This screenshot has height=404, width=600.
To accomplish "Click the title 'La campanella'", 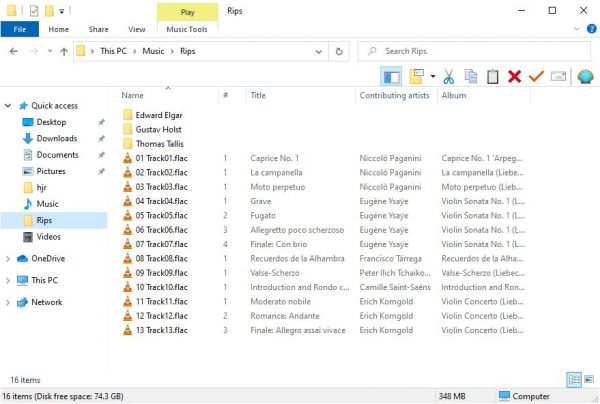I will click(x=276, y=173).
